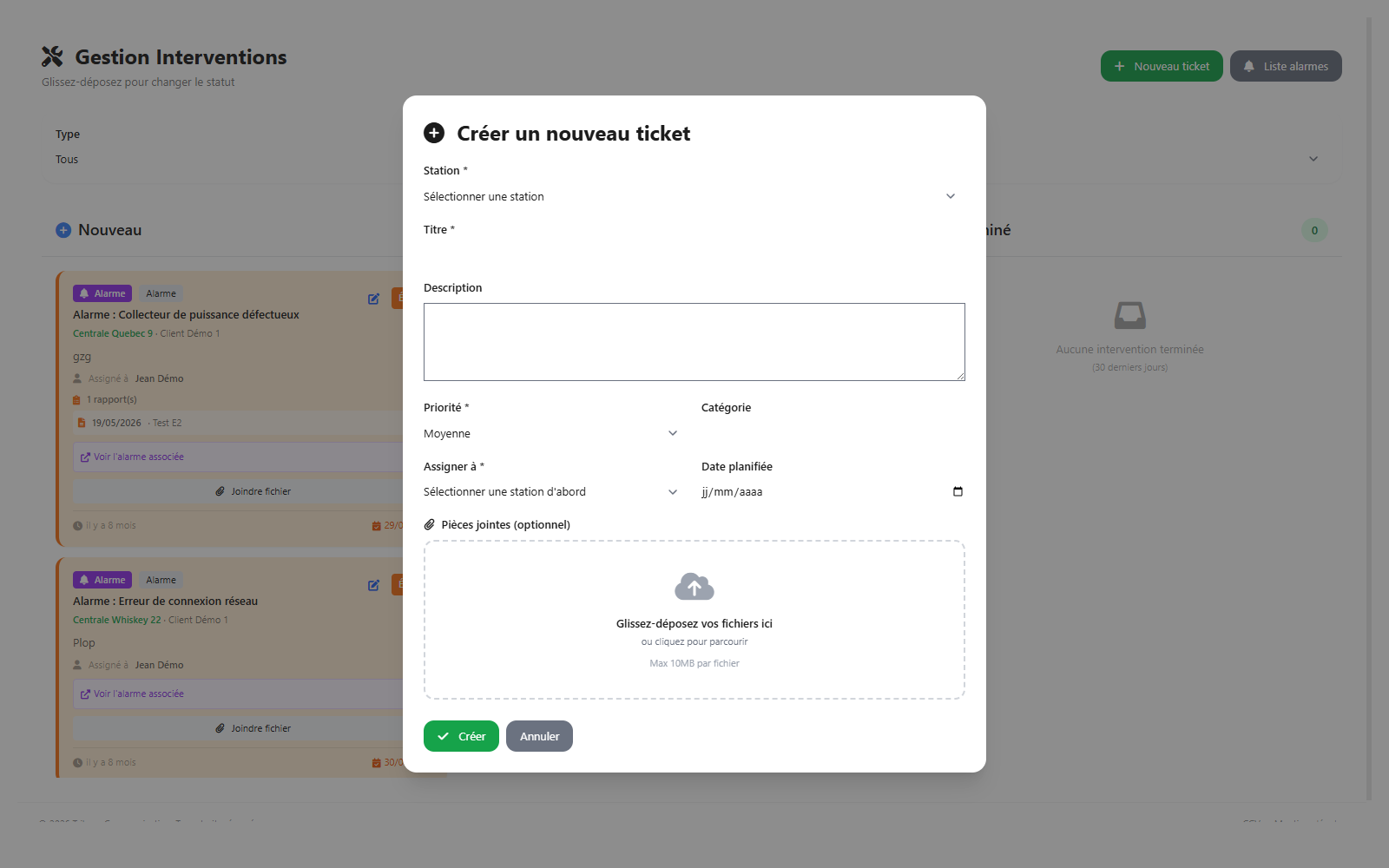Edit the Collecteur de puissance défectueux ticket
The image size is (1389, 868).
click(x=373, y=299)
